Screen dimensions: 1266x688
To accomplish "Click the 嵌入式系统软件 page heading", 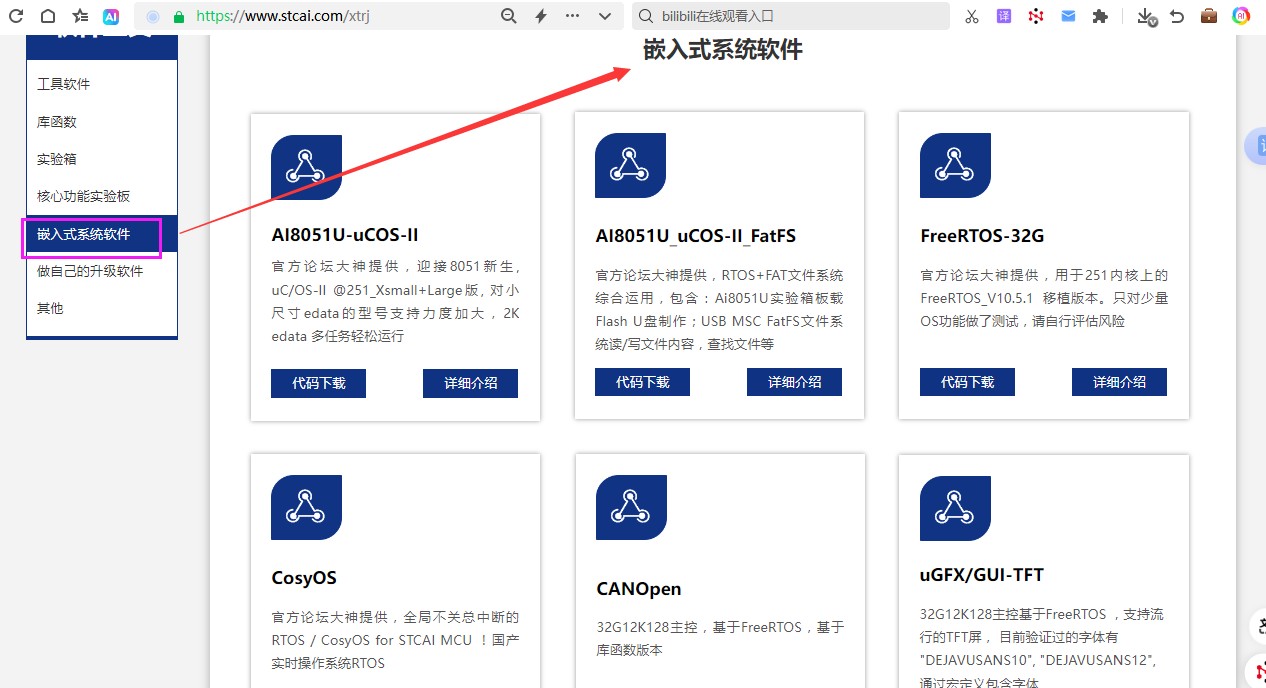I will 723,50.
